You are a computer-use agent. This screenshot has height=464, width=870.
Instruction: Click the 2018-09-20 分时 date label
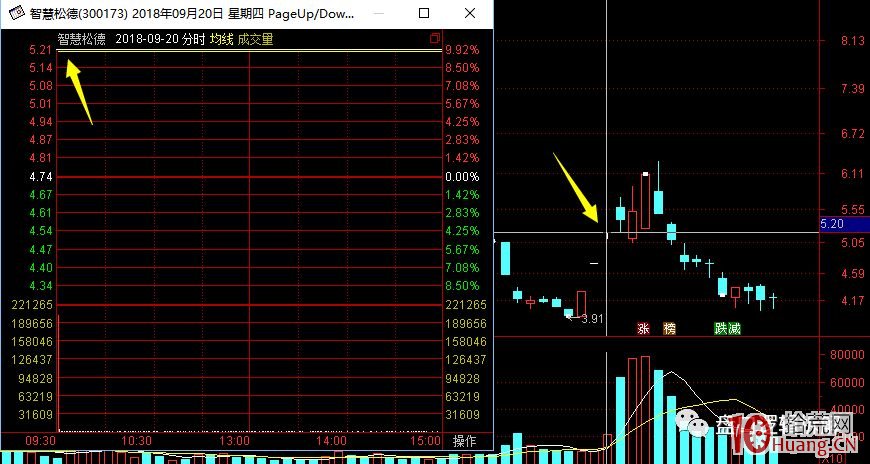(x=160, y=39)
